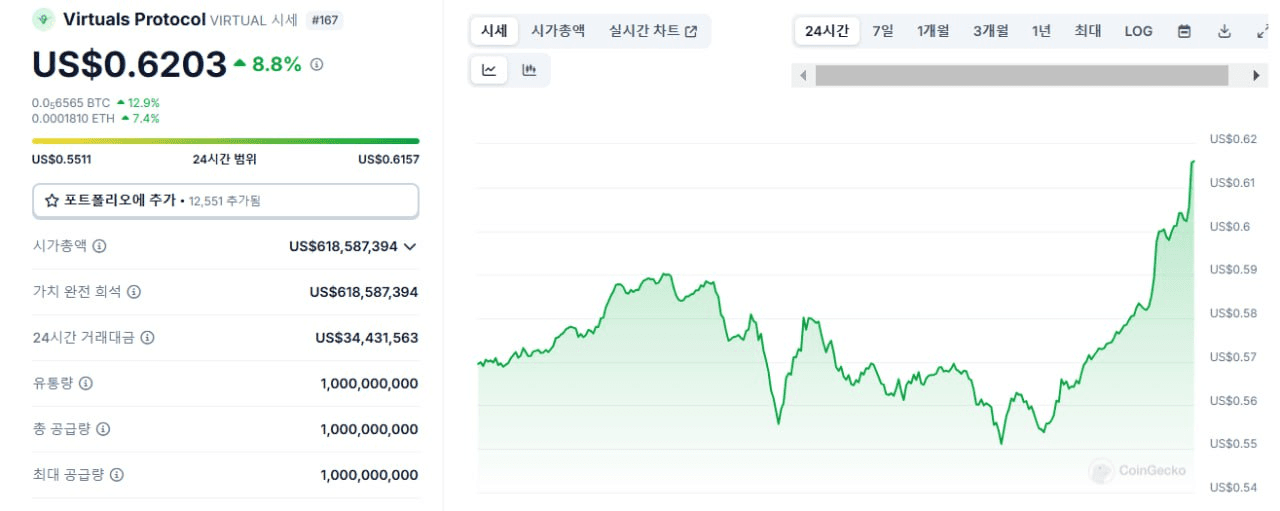Select the 7일 time range

pos(883,31)
